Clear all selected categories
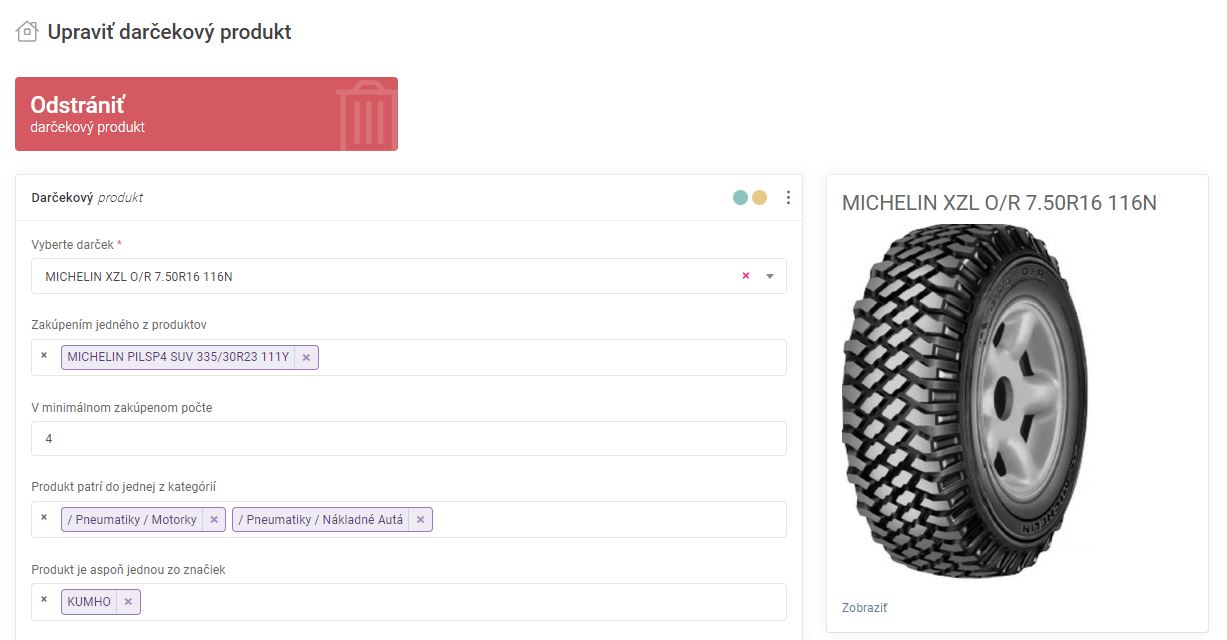This screenshot has height=640, width=1227. pos(44,518)
